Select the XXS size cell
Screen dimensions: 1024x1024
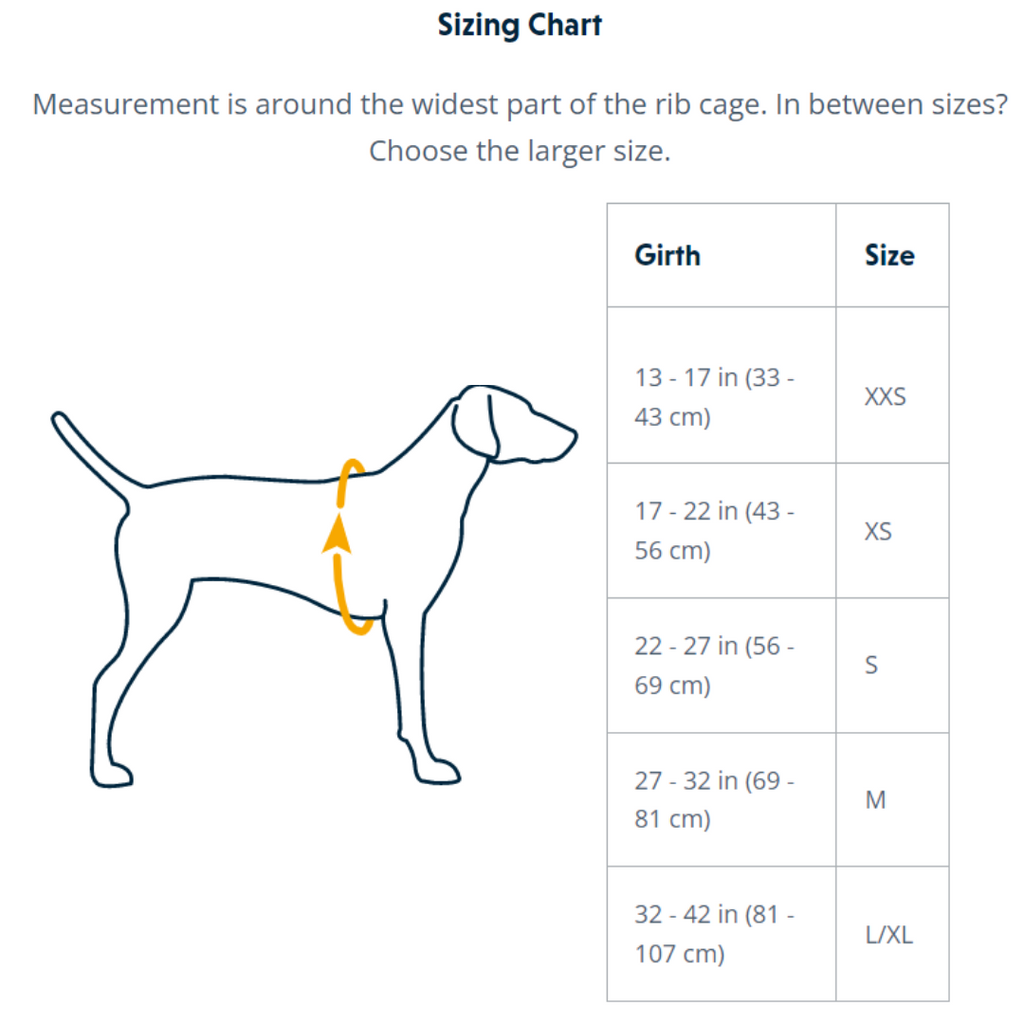tap(885, 397)
